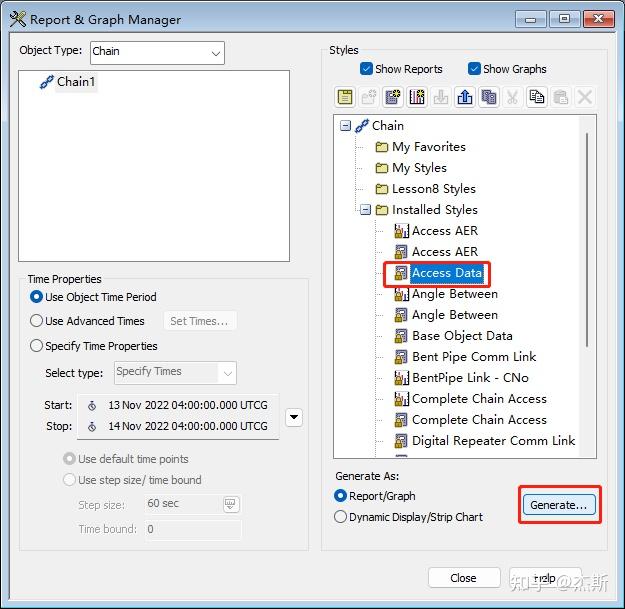625x609 pixels.
Task: Click the Close button
Action: click(x=464, y=578)
